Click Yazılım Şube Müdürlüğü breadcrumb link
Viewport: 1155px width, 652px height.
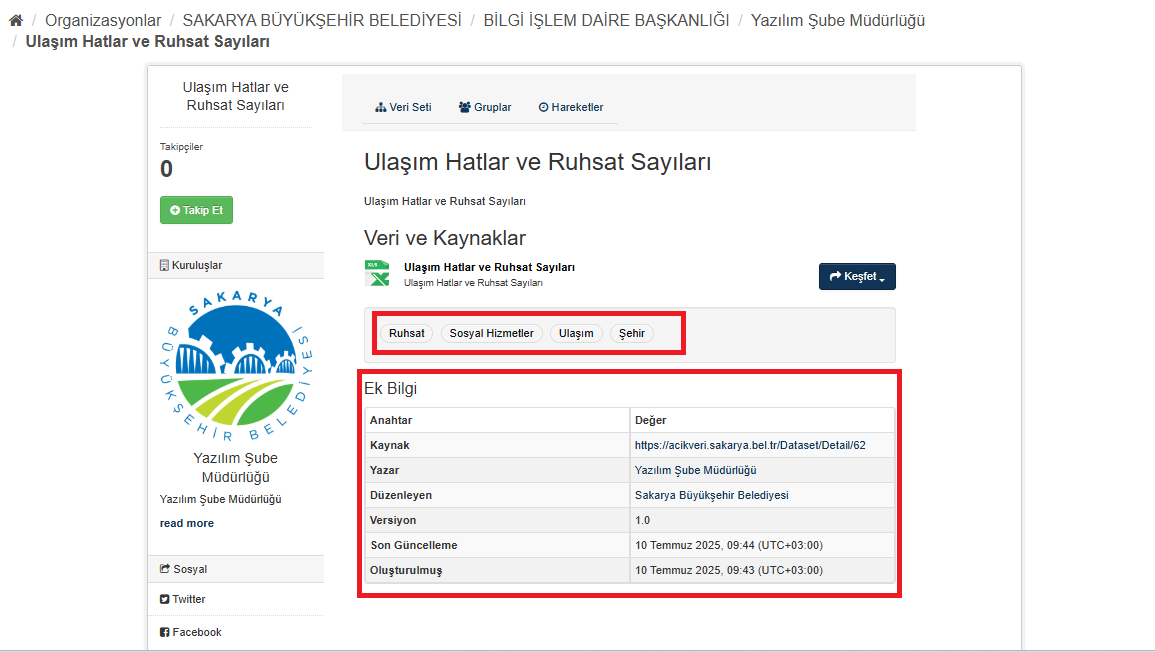(x=837, y=20)
